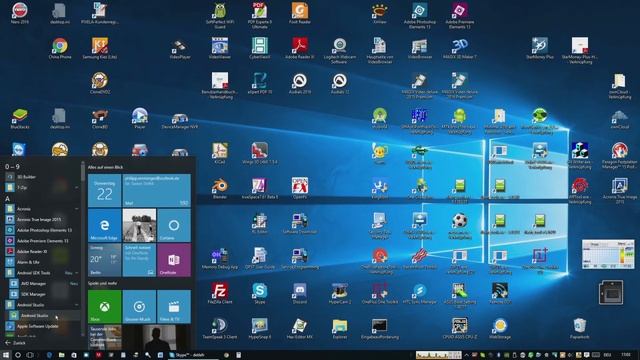Open Alarm & Uhr in Start menu

coord(41,262)
